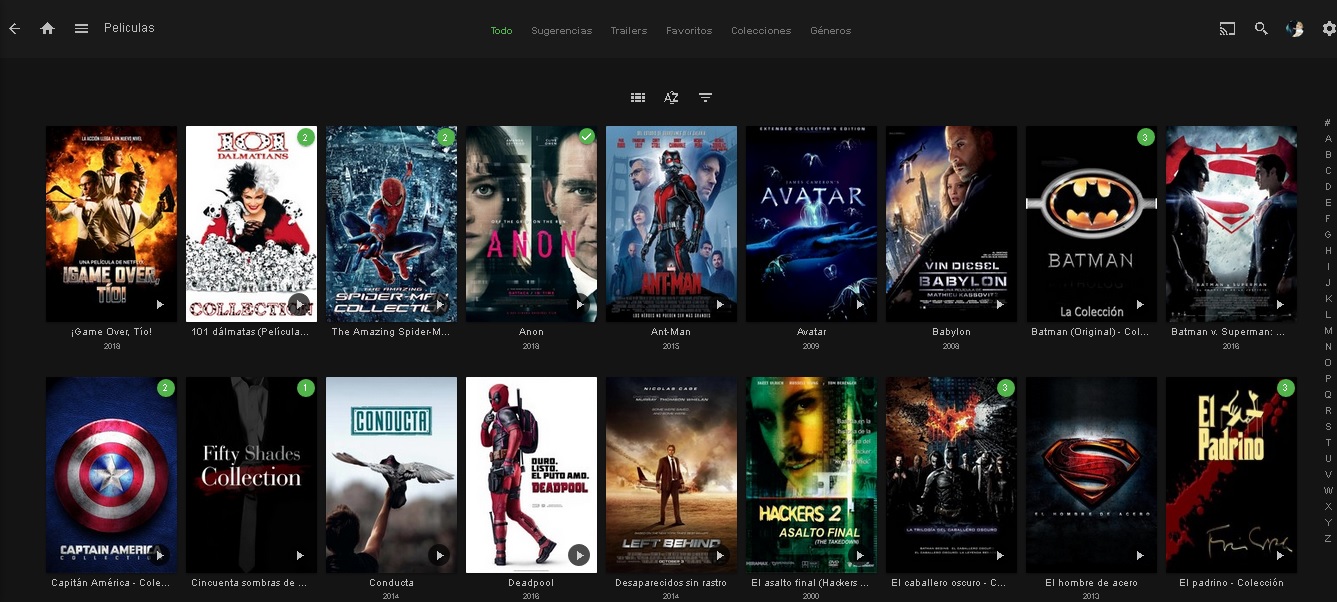The height and width of the screenshot is (602, 1337).
Task: Open the search magnifier icon
Action: point(1261,29)
